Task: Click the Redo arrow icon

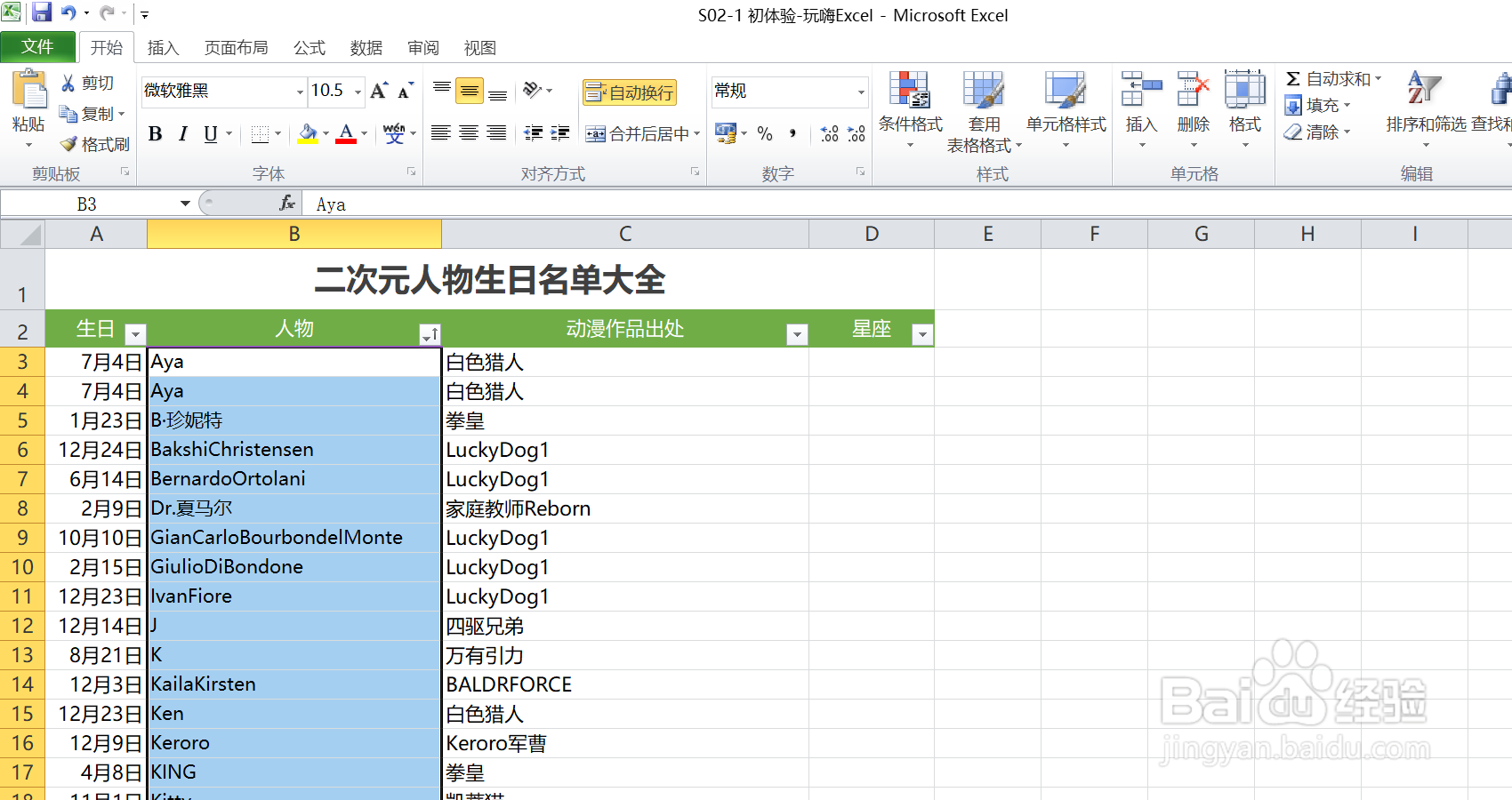Action: coord(107,13)
